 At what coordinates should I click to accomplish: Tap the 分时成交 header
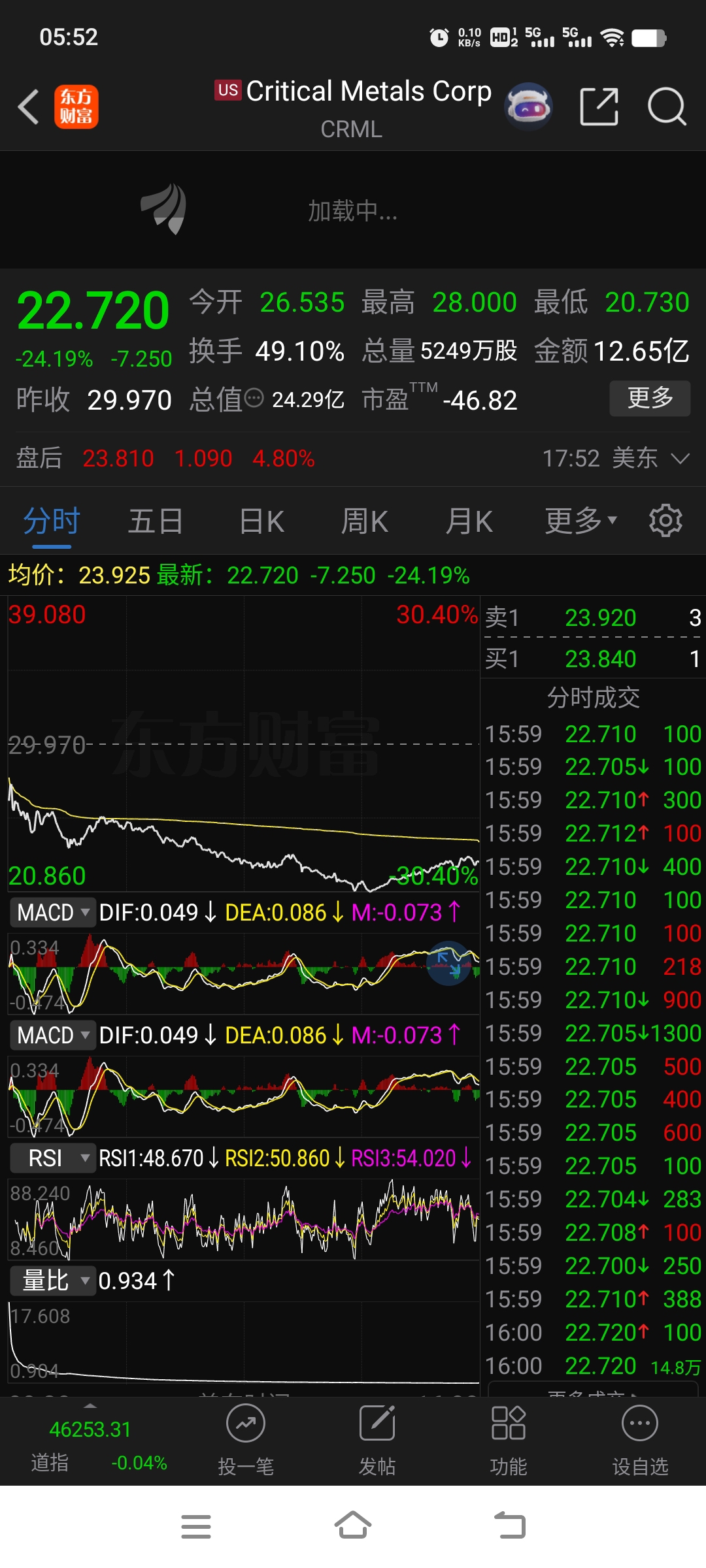coord(593,698)
